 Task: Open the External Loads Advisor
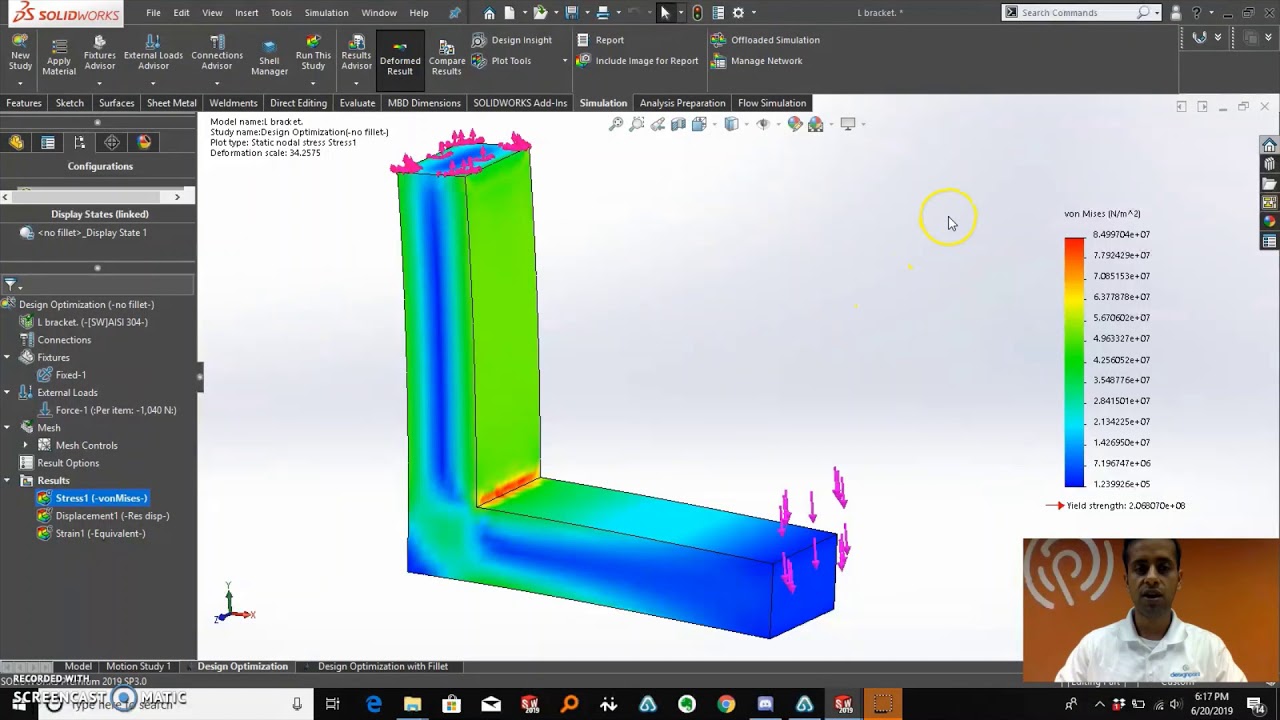(153, 54)
